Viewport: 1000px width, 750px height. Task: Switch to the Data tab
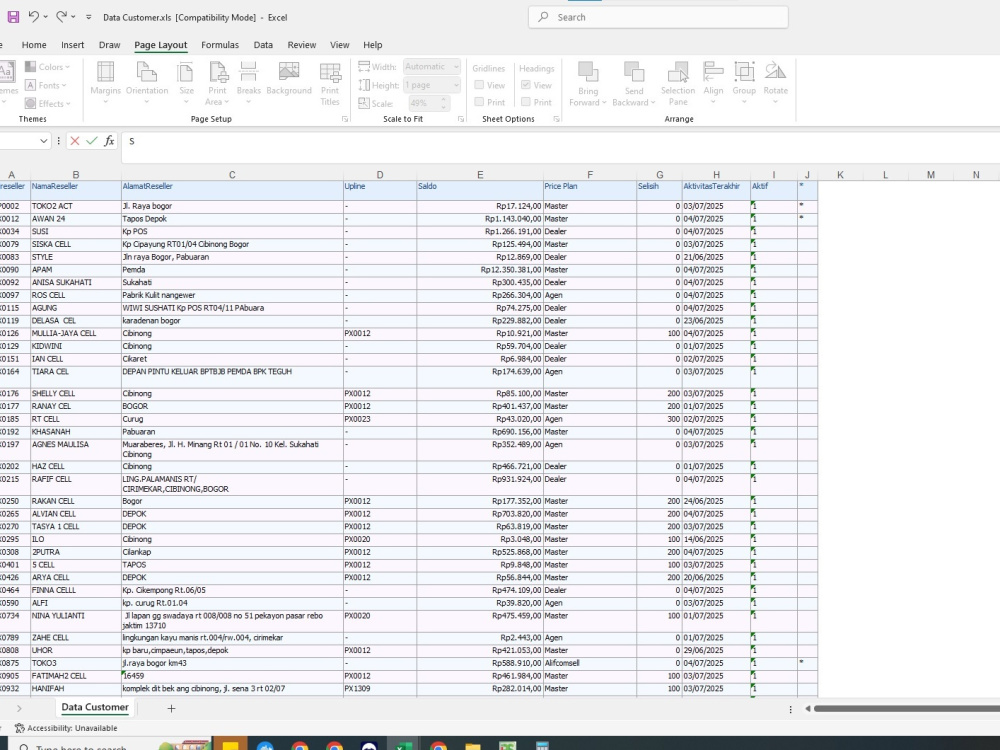pos(263,45)
